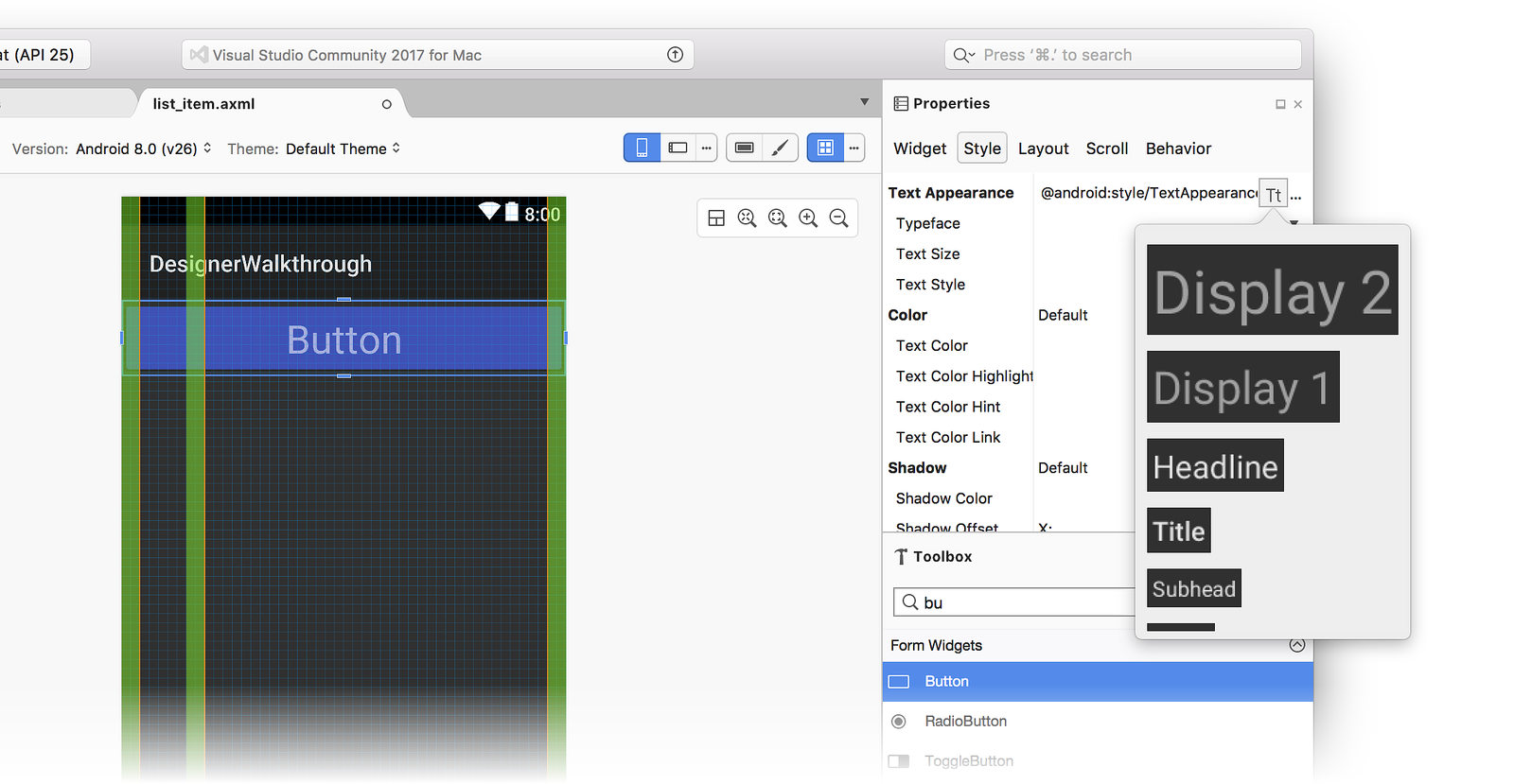1514x784 pixels.
Task: Toggle the material design grid button
Action: [825, 148]
